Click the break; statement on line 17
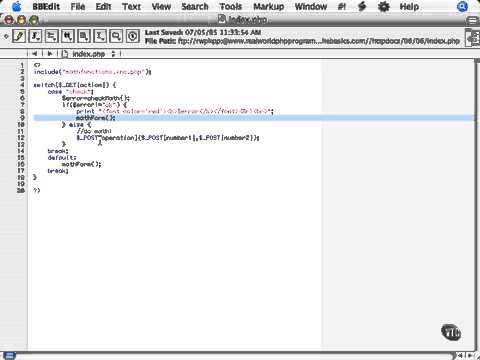Viewport: 480px width, 360px height. (x=58, y=171)
